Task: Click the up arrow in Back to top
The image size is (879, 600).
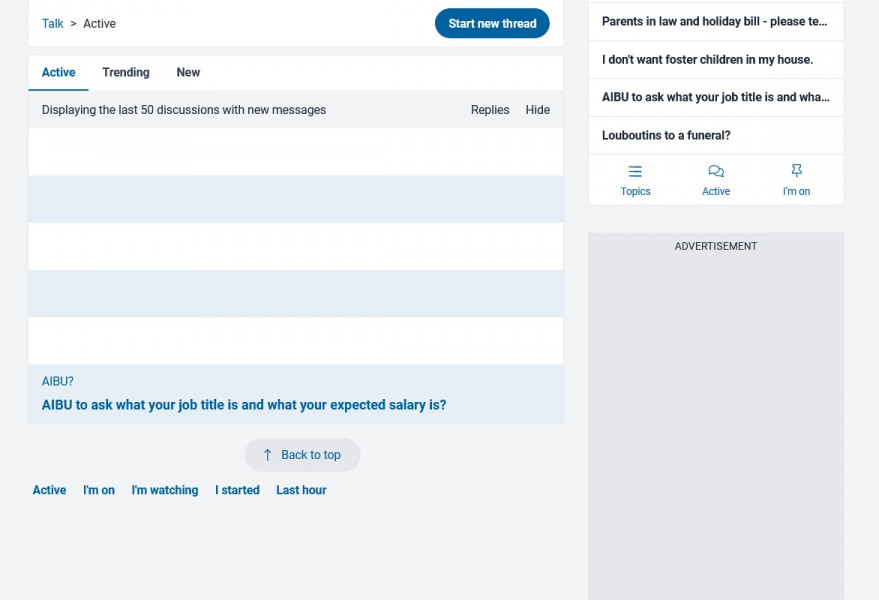Action: click(267, 455)
